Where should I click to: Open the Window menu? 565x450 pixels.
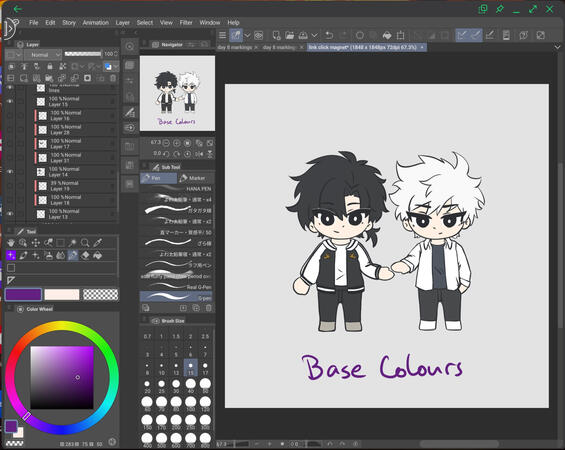coord(210,22)
